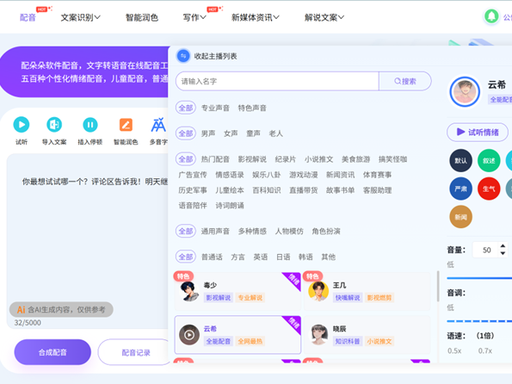Click the 合成配音 button
Viewport: 512px width, 384px height.
(52, 352)
